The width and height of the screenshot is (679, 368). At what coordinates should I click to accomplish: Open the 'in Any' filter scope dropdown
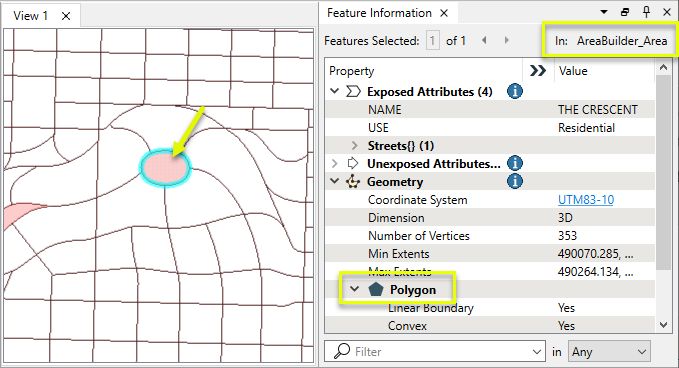(609, 352)
